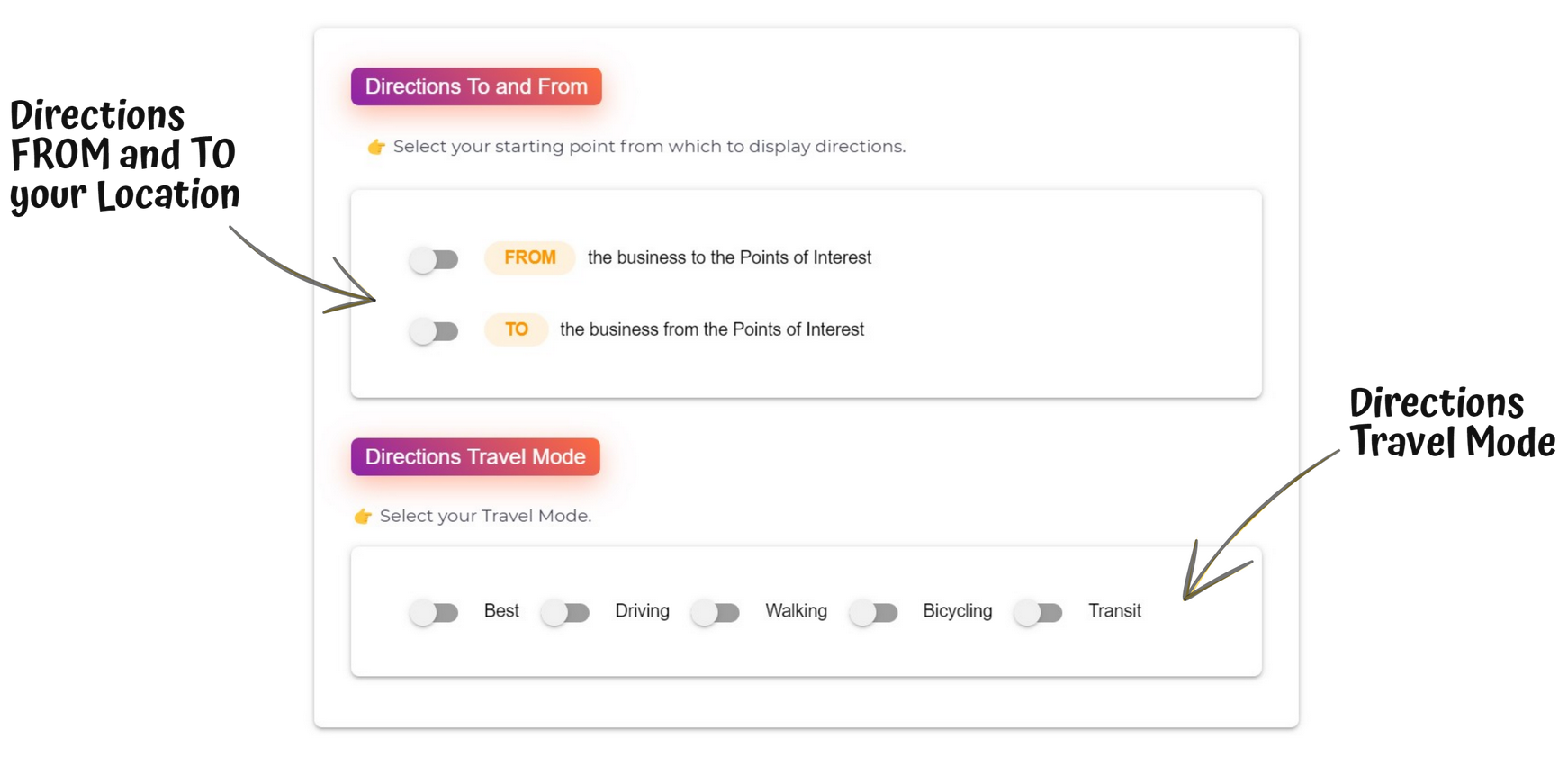The height and width of the screenshot is (757, 1568).
Task: Click the gradient 'Directions Travel Mode' header badge
Action: [475, 457]
